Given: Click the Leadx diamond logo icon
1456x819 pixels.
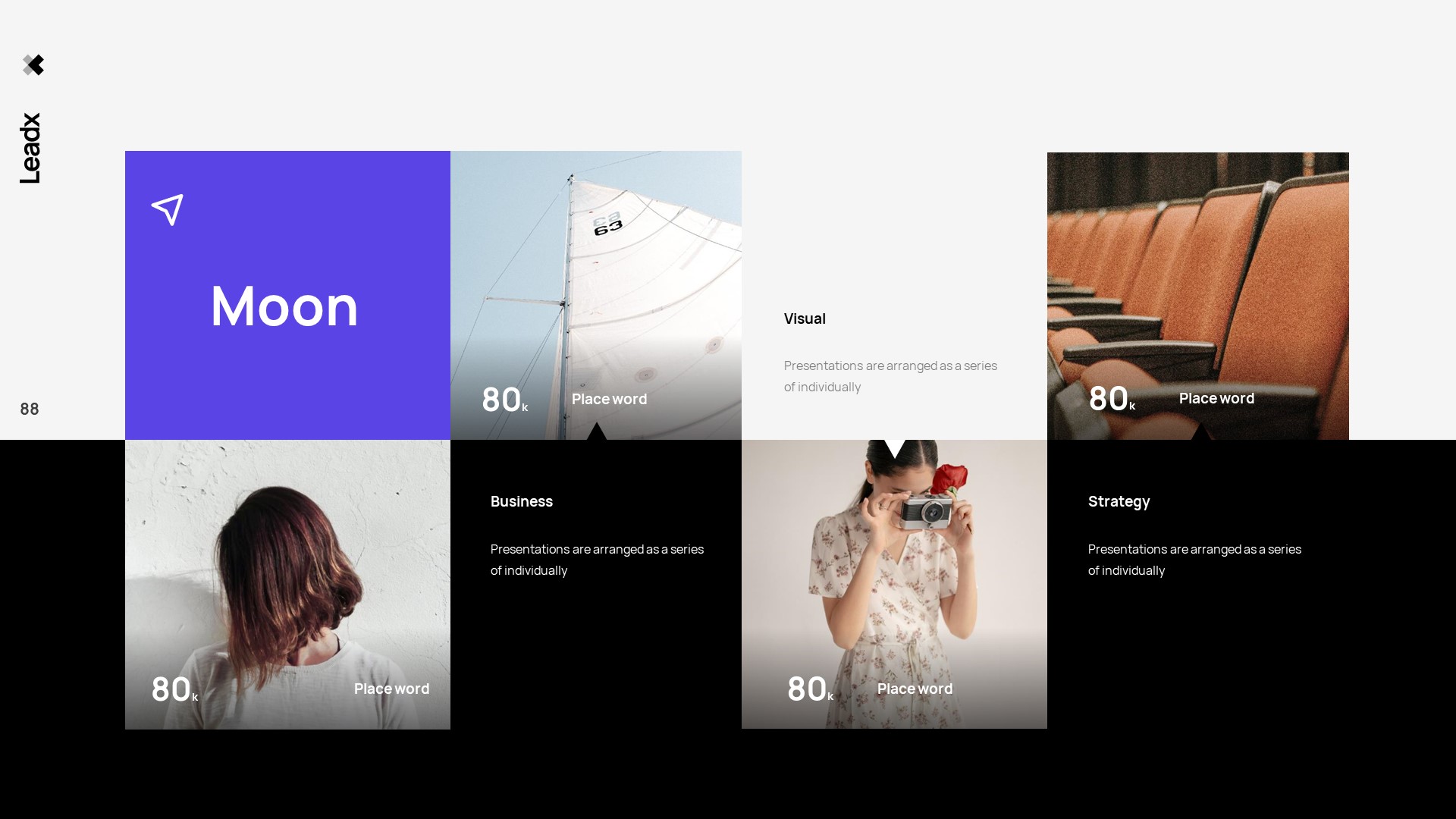Looking at the screenshot, I should click(x=33, y=65).
